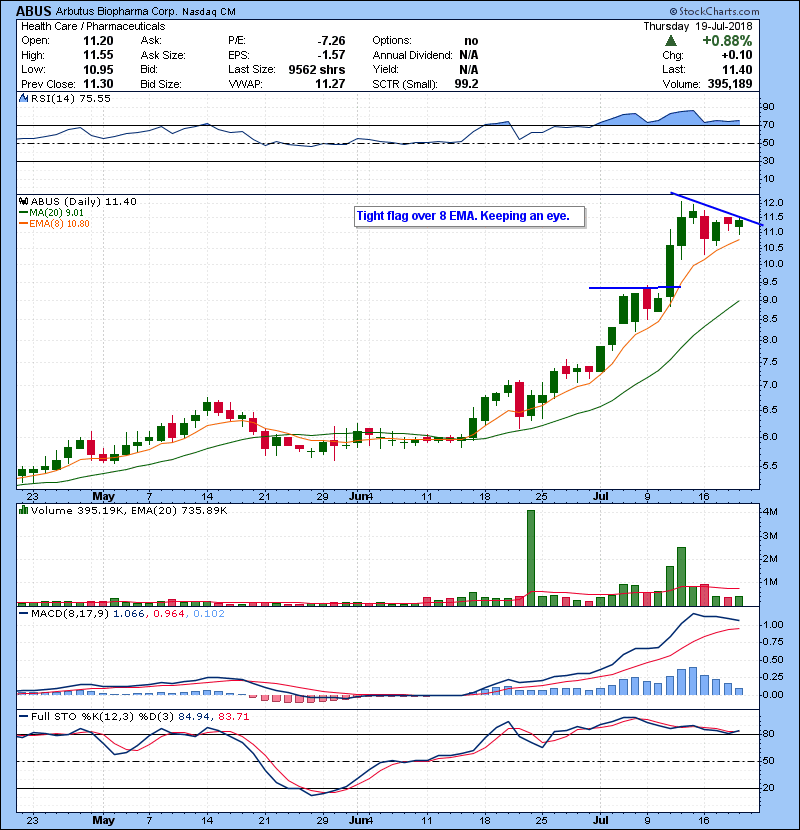
Task: Click the candlestick icon beside ABUS (Daily)
Action: coord(23,202)
